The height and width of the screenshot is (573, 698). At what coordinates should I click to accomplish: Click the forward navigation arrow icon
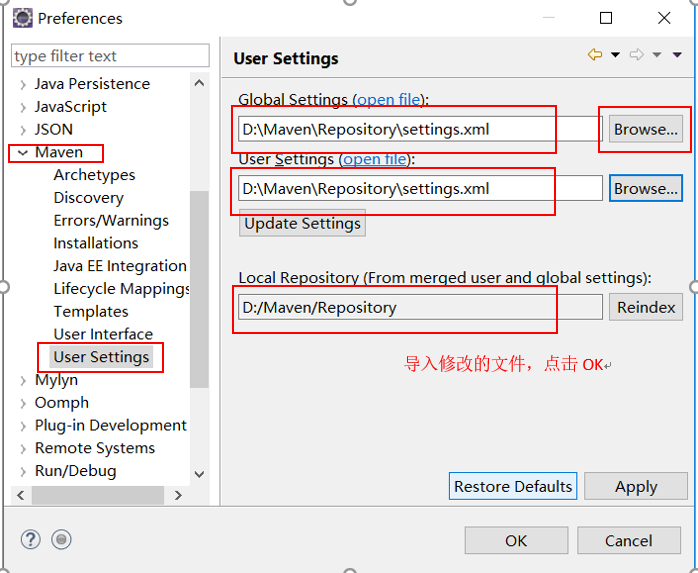[x=637, y=55]
